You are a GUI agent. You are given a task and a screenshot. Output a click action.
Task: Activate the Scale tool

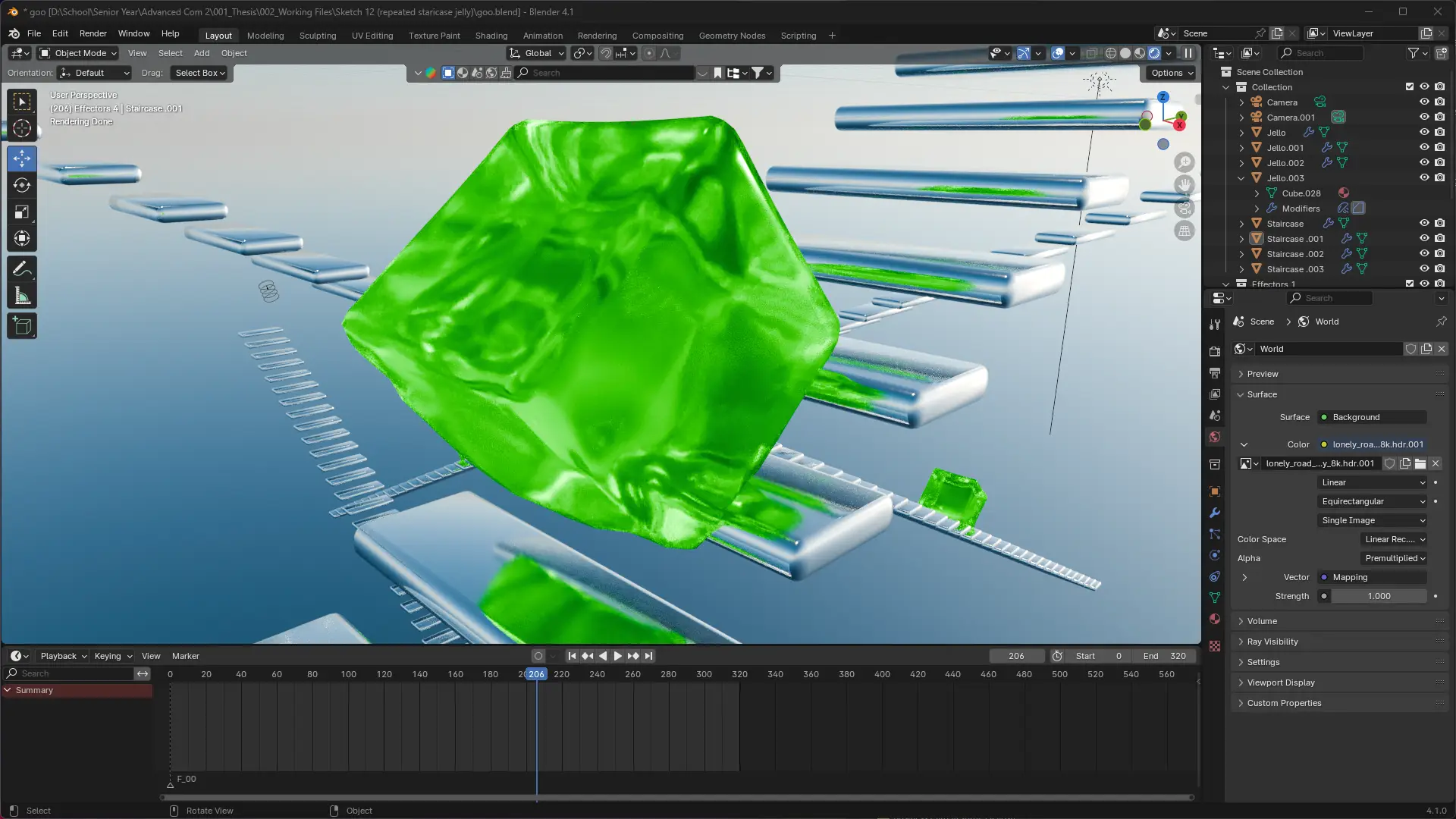tap(22, 212)
